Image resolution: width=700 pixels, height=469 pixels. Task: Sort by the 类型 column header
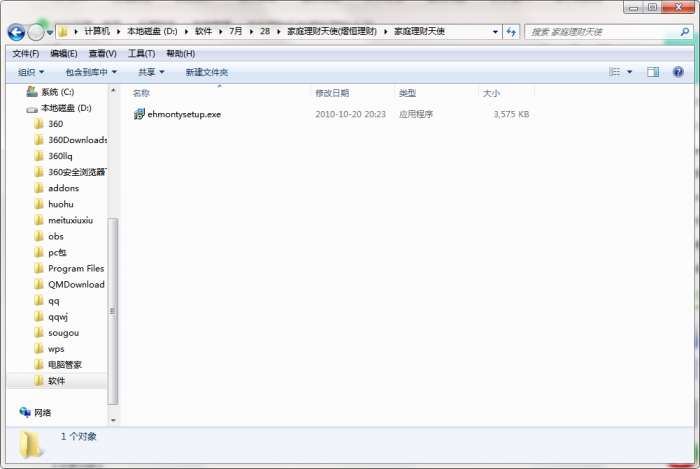click(408, 93)
